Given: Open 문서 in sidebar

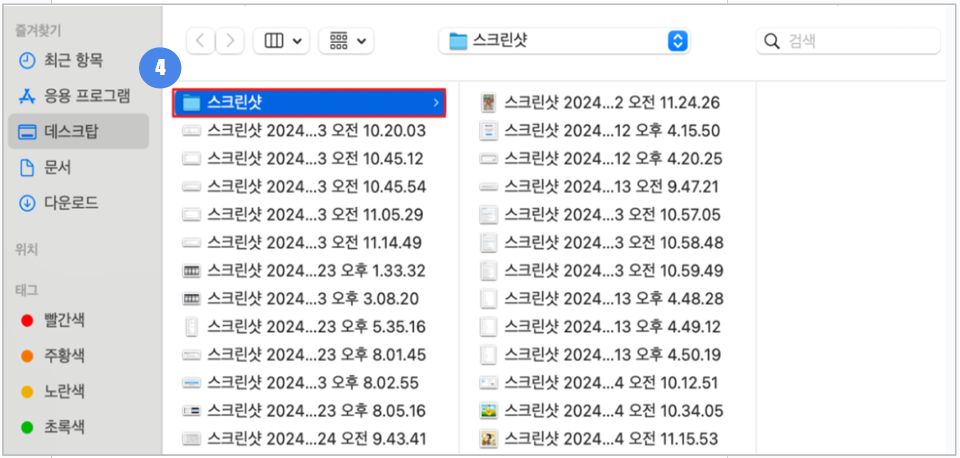Looking at the screenshot, I should click(x=57, y=167).
